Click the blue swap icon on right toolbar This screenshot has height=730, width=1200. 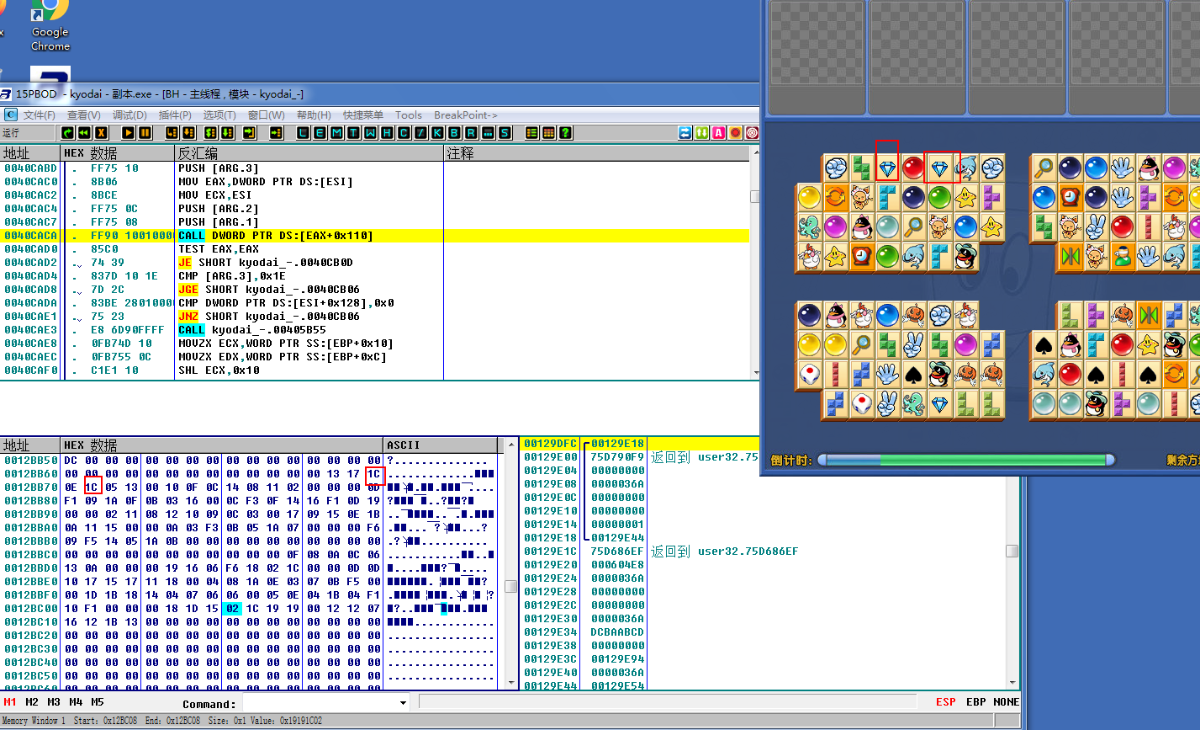[x=685, y=132]
